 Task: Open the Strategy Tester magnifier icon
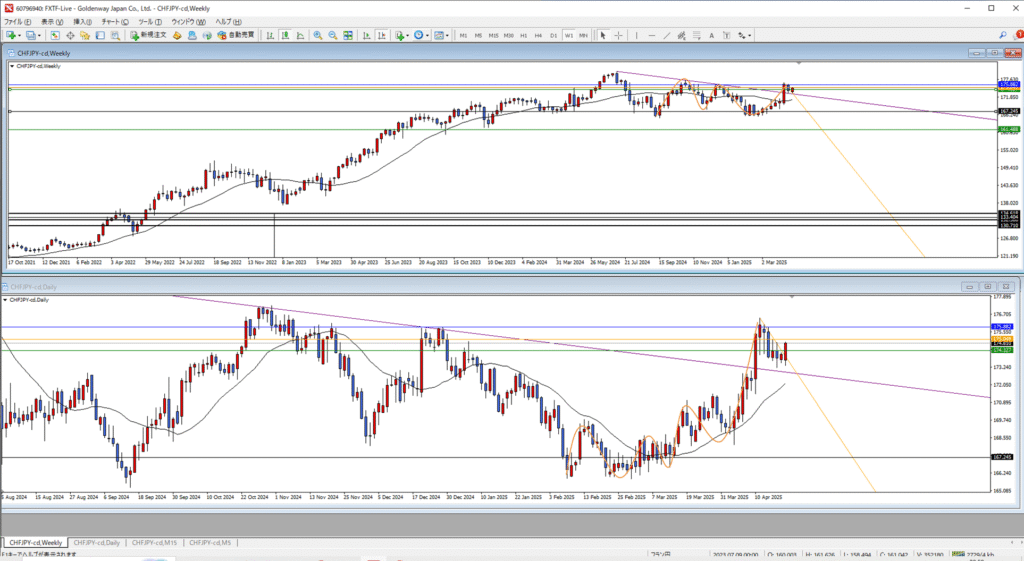point(115,35)
